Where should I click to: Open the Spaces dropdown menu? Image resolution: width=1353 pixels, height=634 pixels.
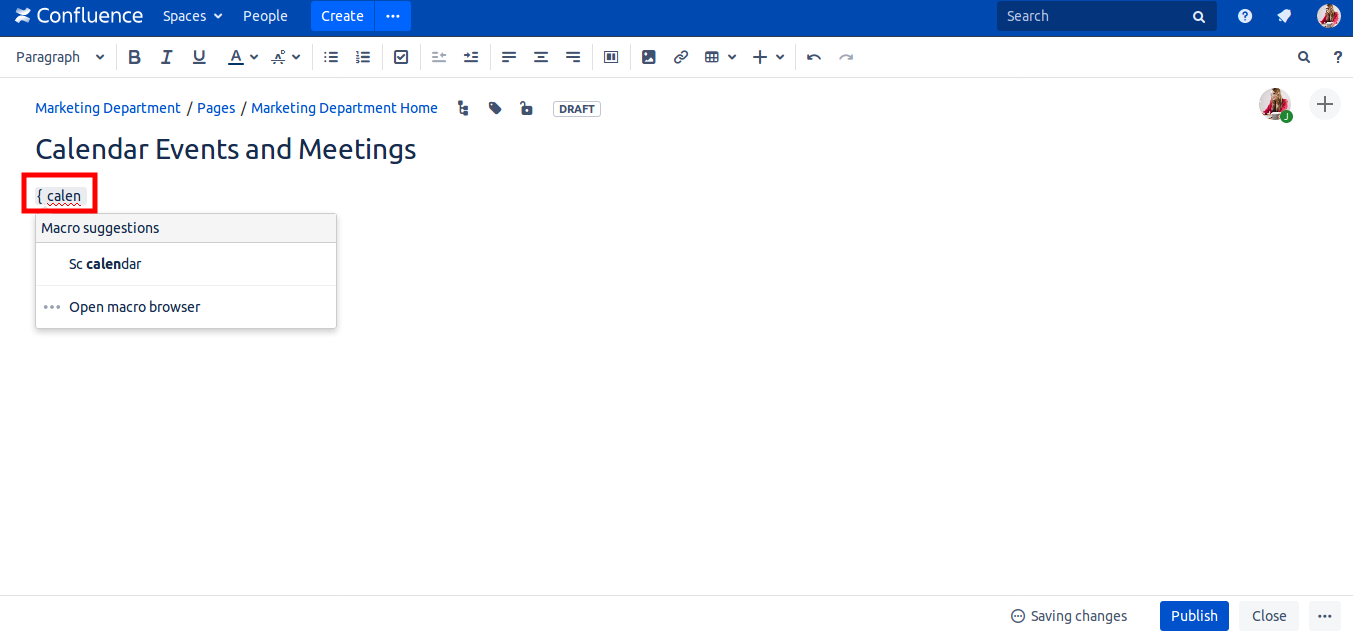pos(193,16)
